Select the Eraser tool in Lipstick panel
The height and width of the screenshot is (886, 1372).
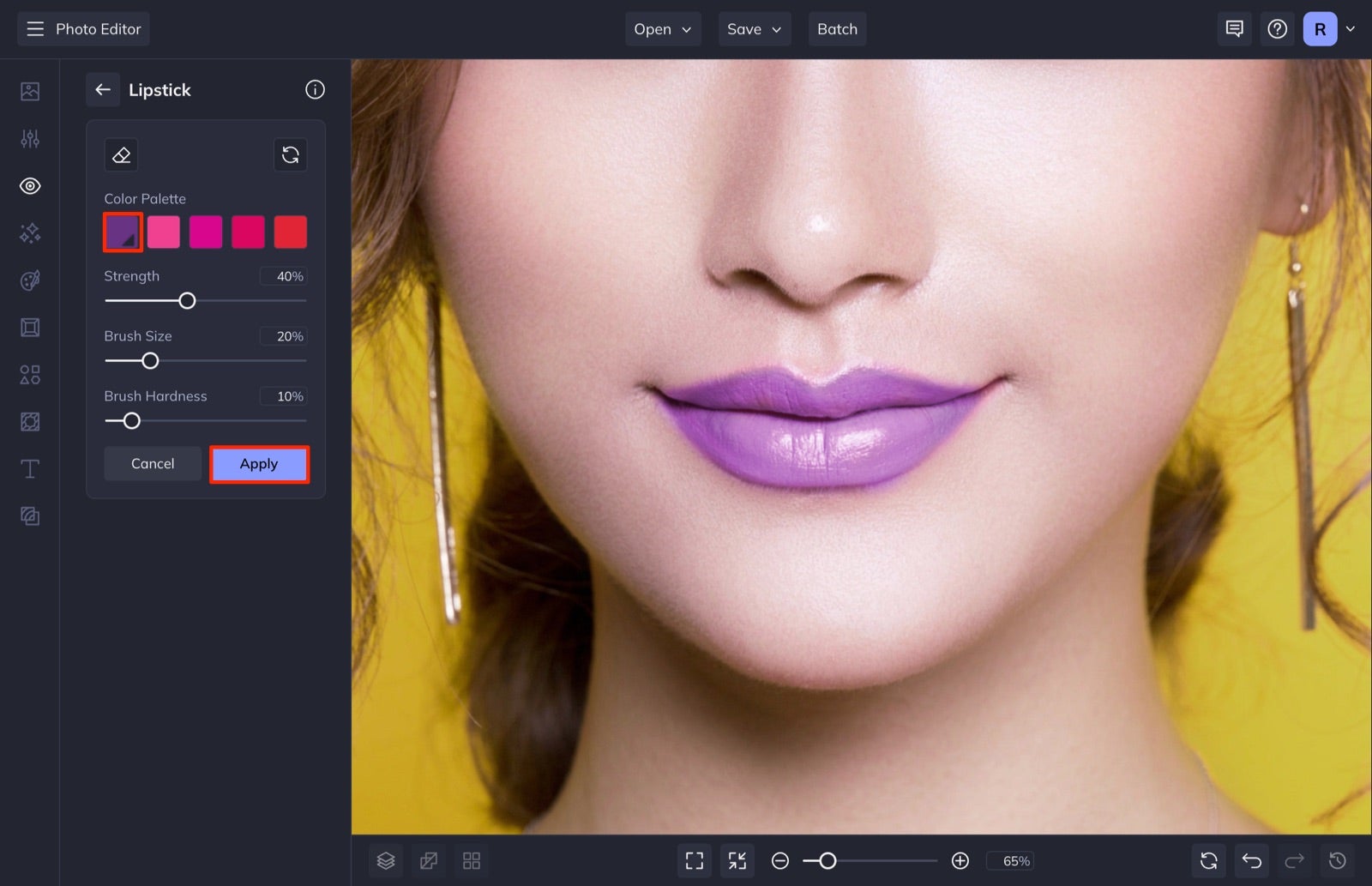coord(121,154)
